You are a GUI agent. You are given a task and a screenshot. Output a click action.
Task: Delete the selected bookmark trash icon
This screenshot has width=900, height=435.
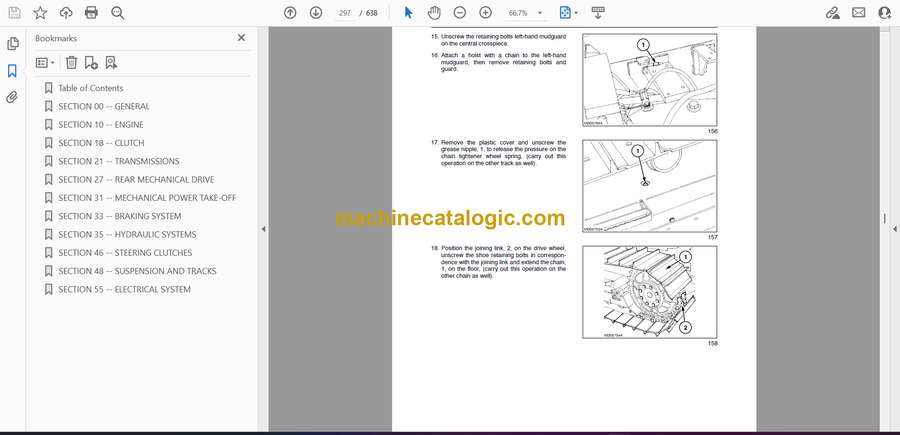tap(71, 63)
